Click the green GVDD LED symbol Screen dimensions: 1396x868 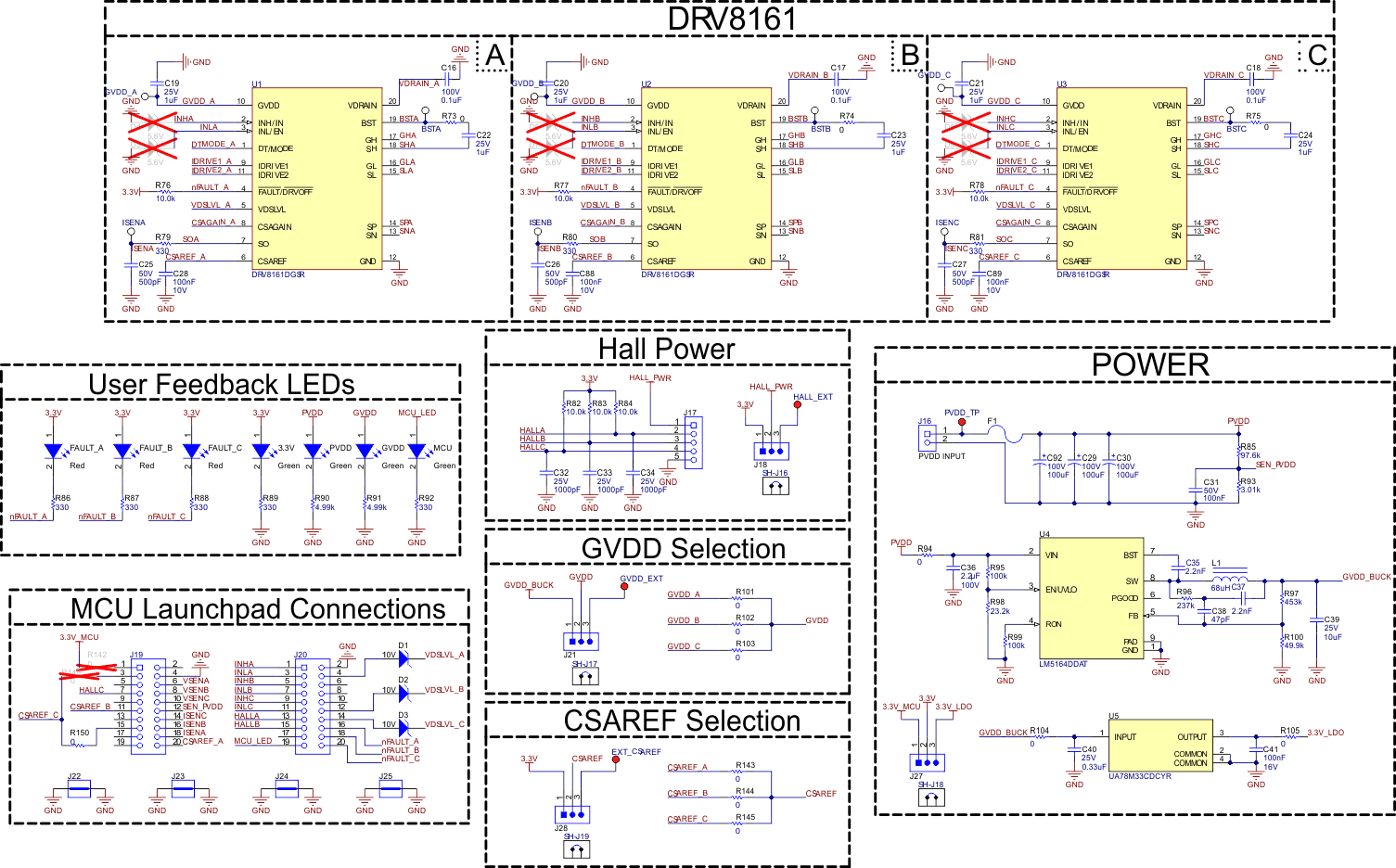click(x=365, y=451)
